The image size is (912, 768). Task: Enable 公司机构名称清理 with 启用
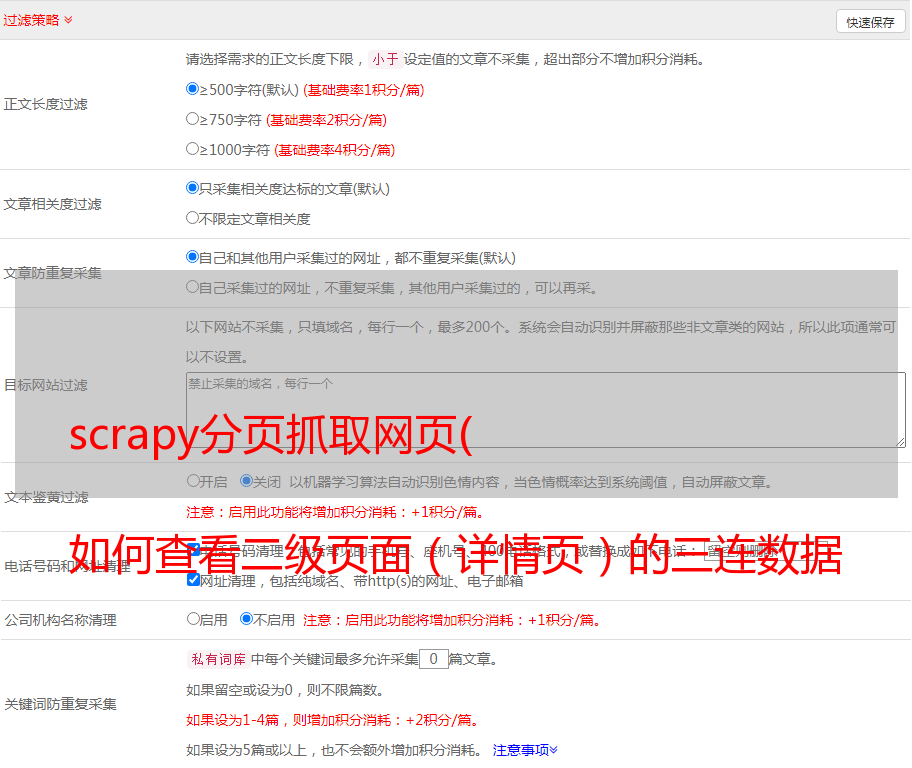[x=193, y=619]
